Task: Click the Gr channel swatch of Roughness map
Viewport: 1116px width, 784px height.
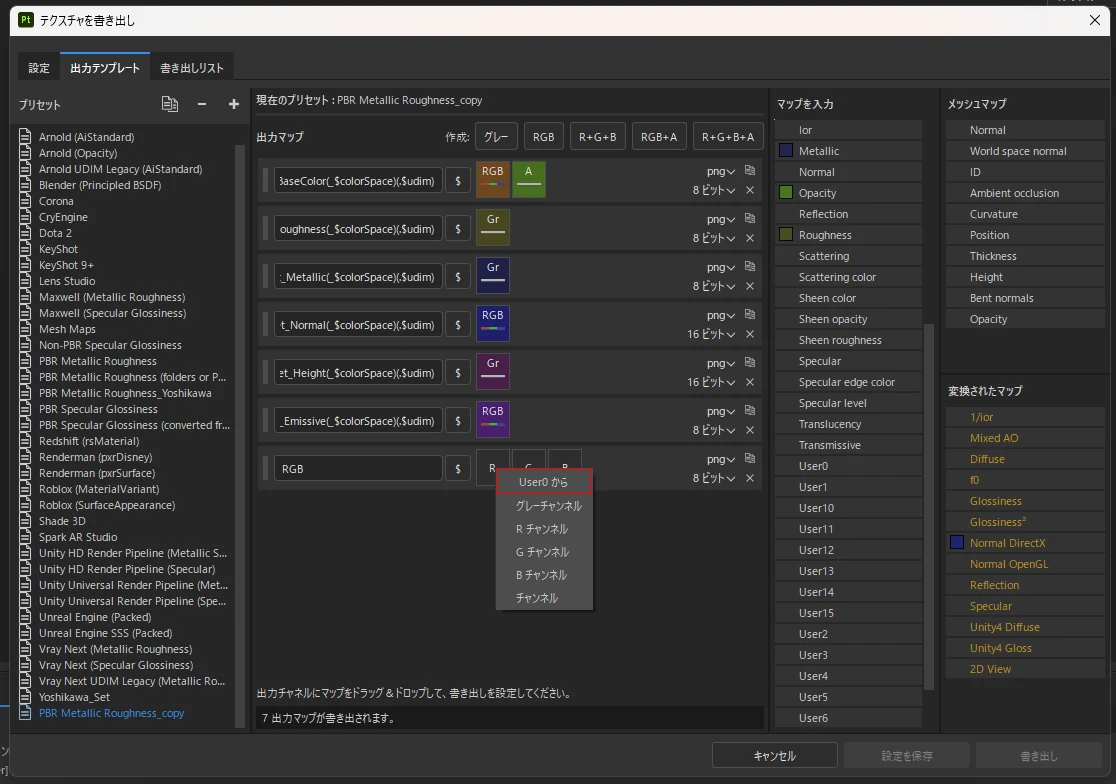Action: [493, 228]
